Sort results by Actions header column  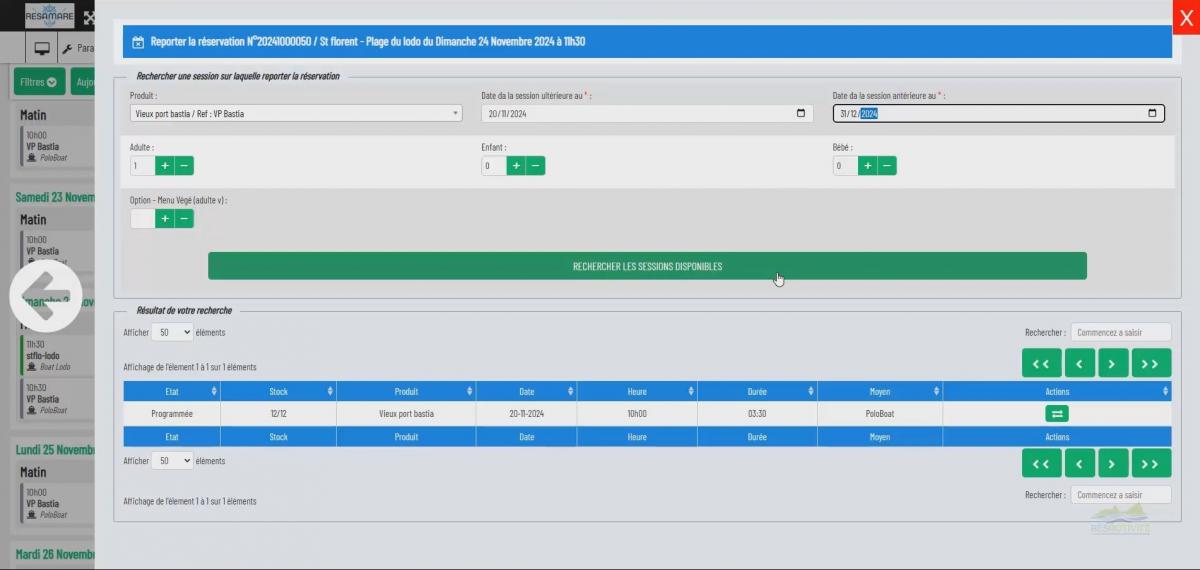coord(1057,391)
